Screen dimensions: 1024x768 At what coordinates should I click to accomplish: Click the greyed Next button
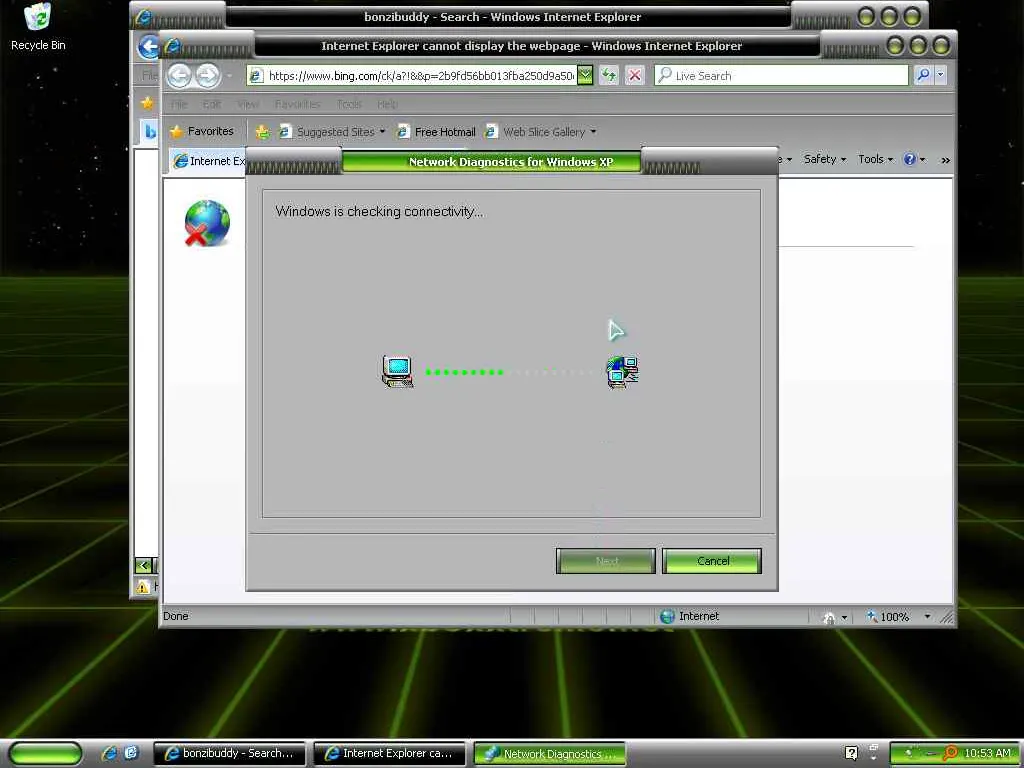605,561
